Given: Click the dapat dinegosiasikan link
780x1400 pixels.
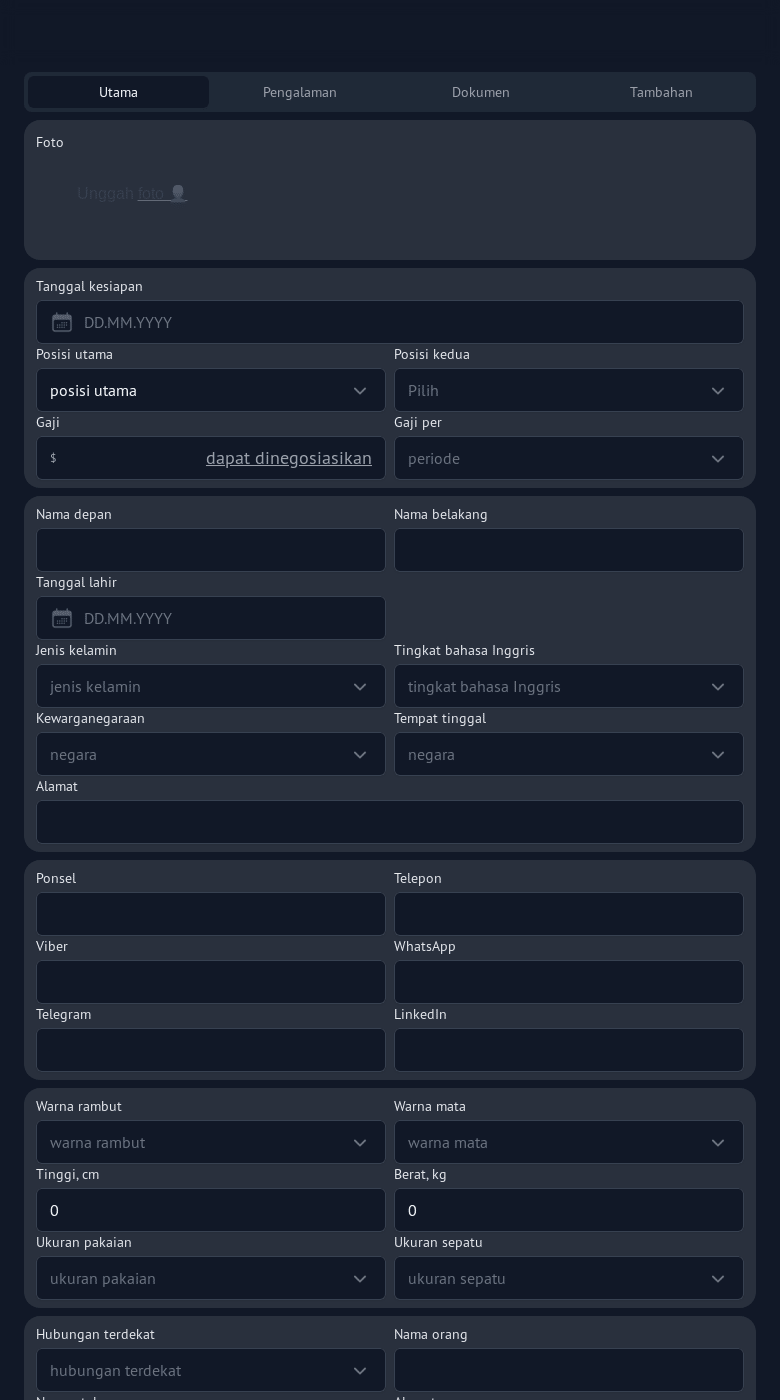Looking at the screenshot, I should click(289, 458).
